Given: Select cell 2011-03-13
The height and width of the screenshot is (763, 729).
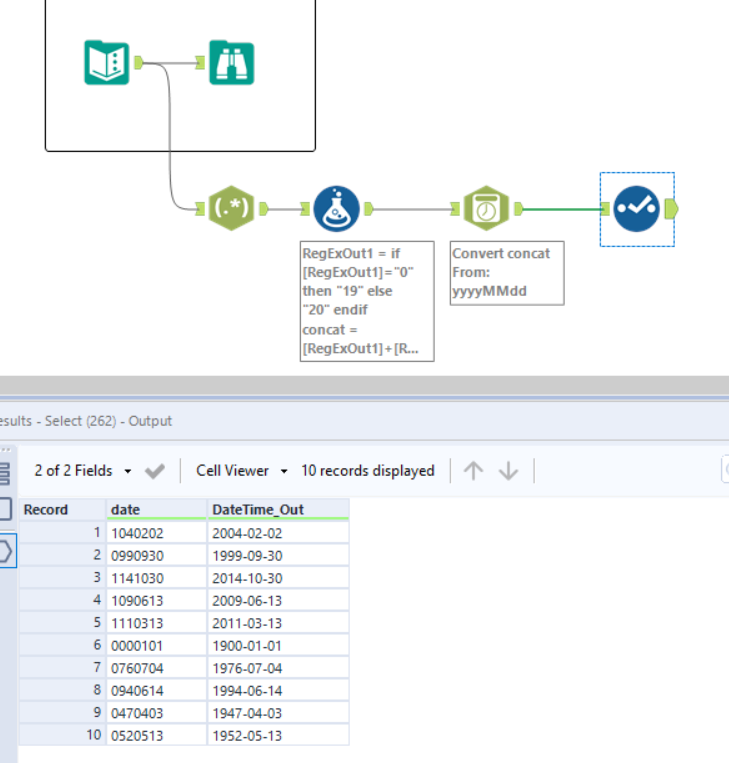Looking at the screenshot, I should (278, 623).
